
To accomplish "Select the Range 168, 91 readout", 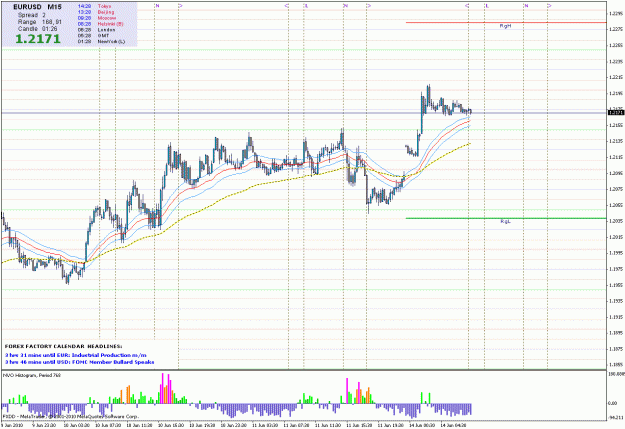I will click(39, 22).
